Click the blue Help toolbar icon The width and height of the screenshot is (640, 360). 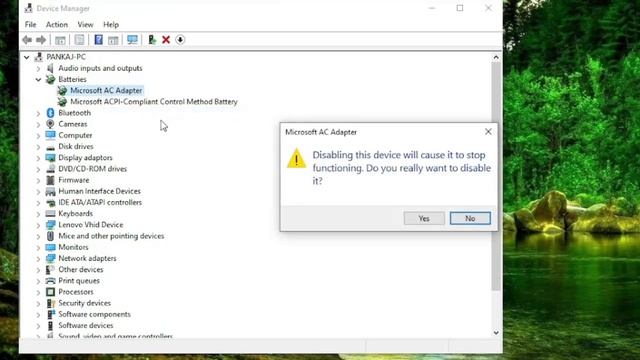click(x=98, y=40)
